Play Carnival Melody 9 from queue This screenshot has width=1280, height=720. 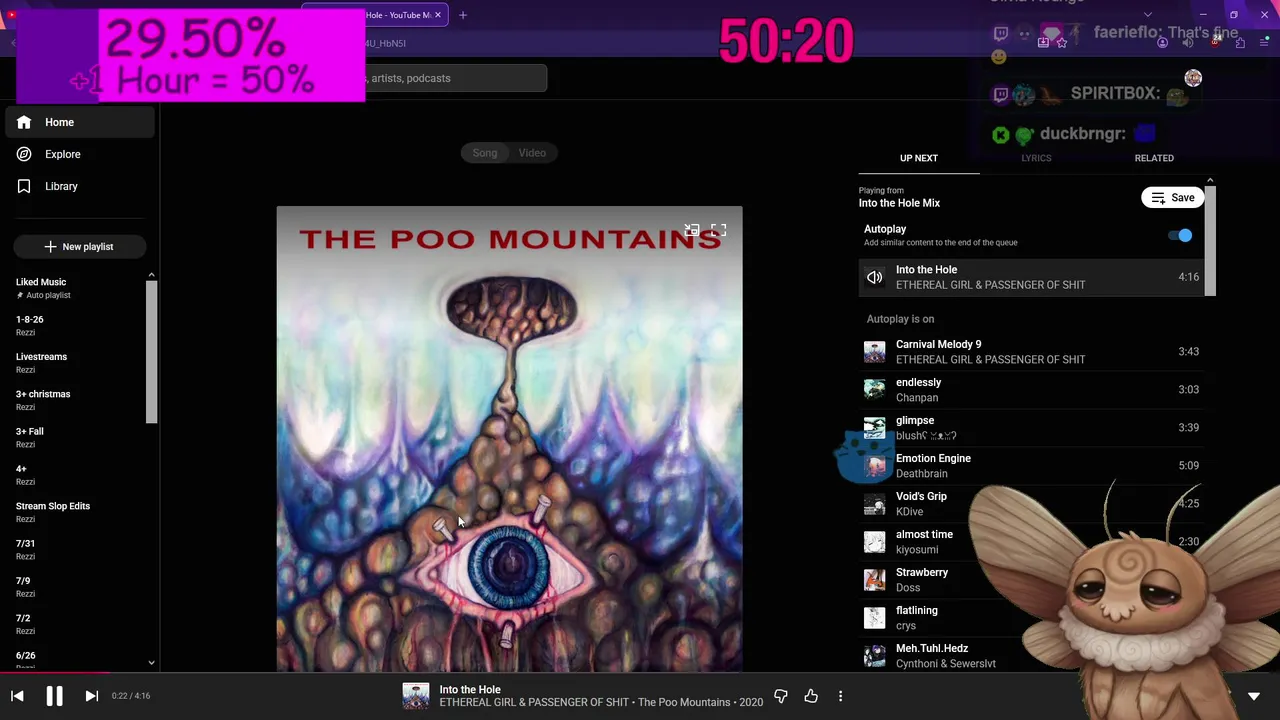pyautogui.click(x=1032, y=352)
